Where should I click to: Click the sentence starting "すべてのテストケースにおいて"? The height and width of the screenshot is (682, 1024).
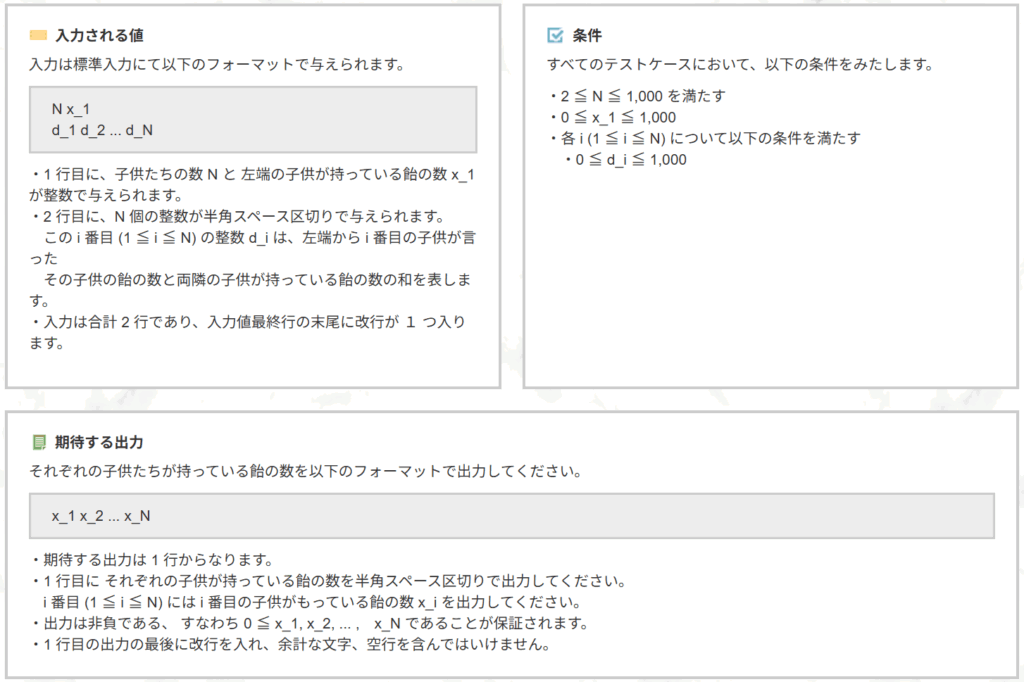click(x=739, y=64)
